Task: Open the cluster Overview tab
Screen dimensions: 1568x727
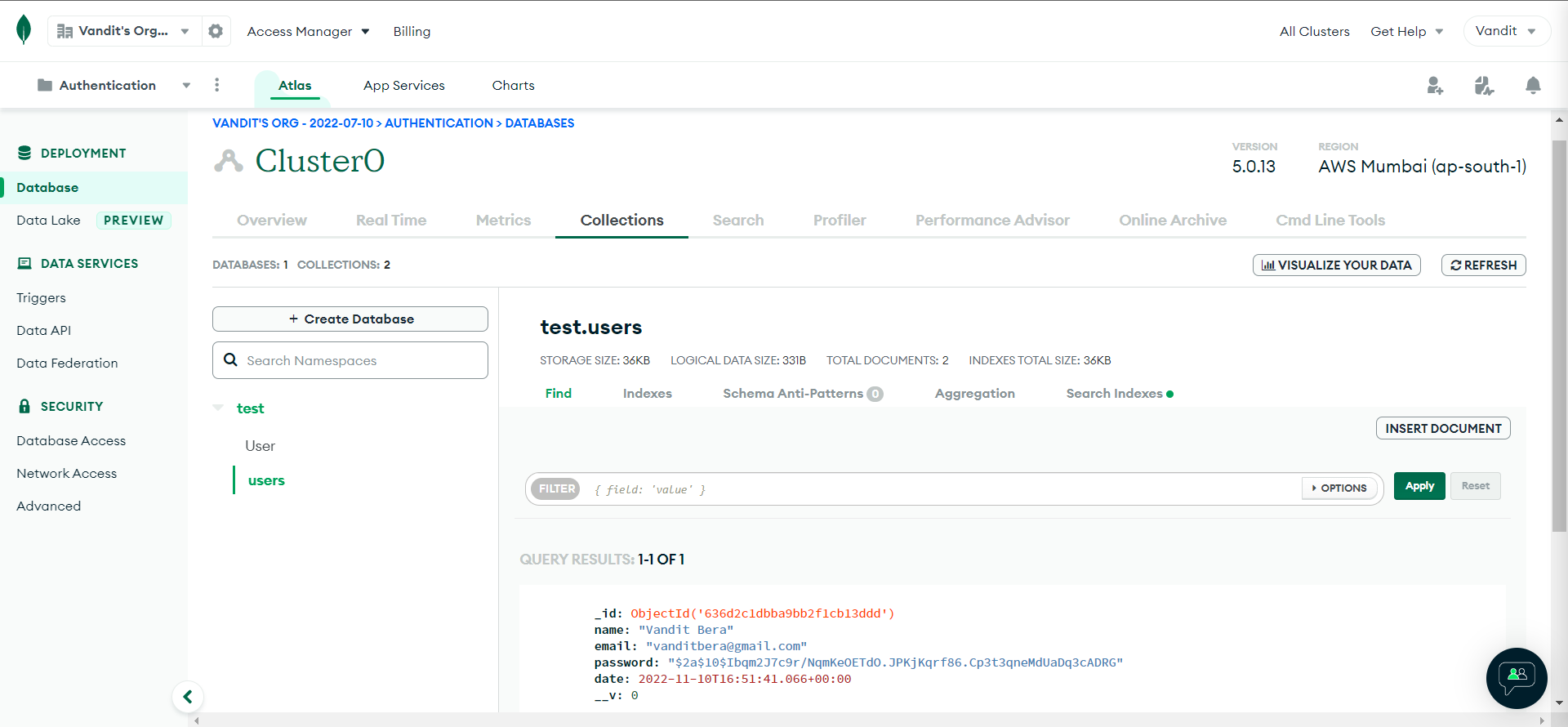Action: [272, 220]
